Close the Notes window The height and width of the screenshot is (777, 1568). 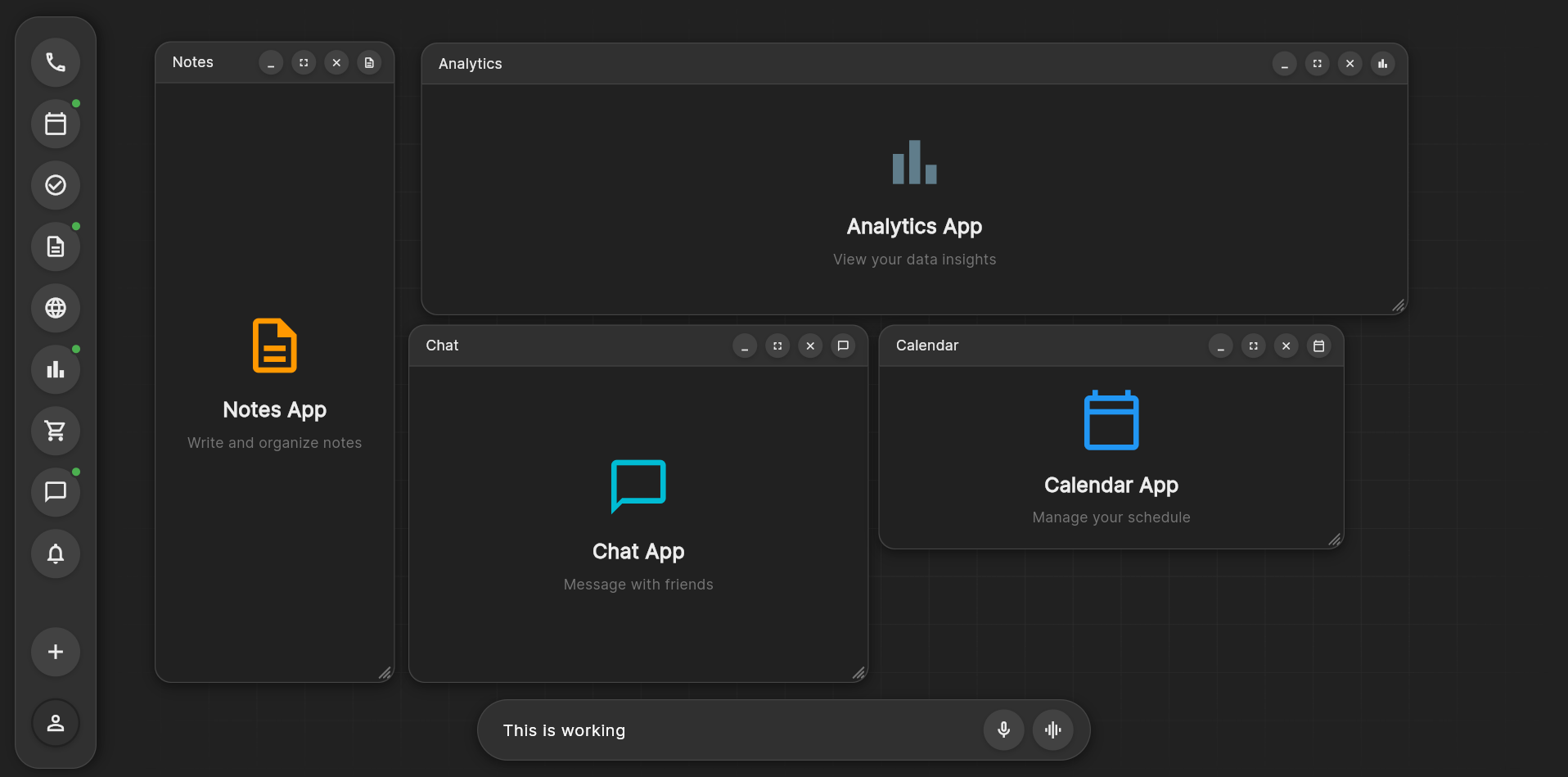pyautogui.click(x=336, y=62)
